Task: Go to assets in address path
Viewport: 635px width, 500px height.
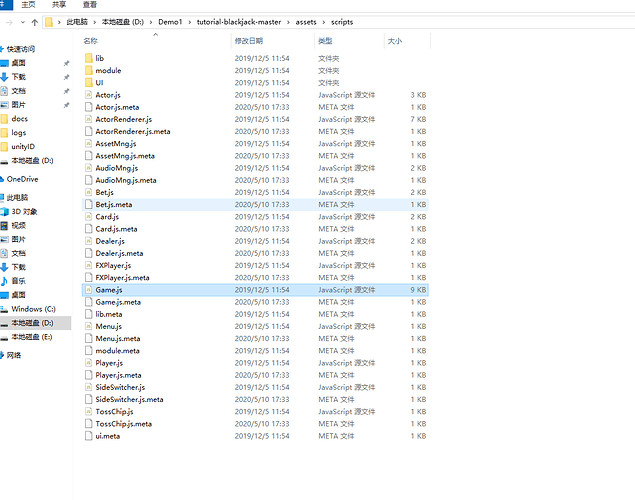Action: pos(306,22)
